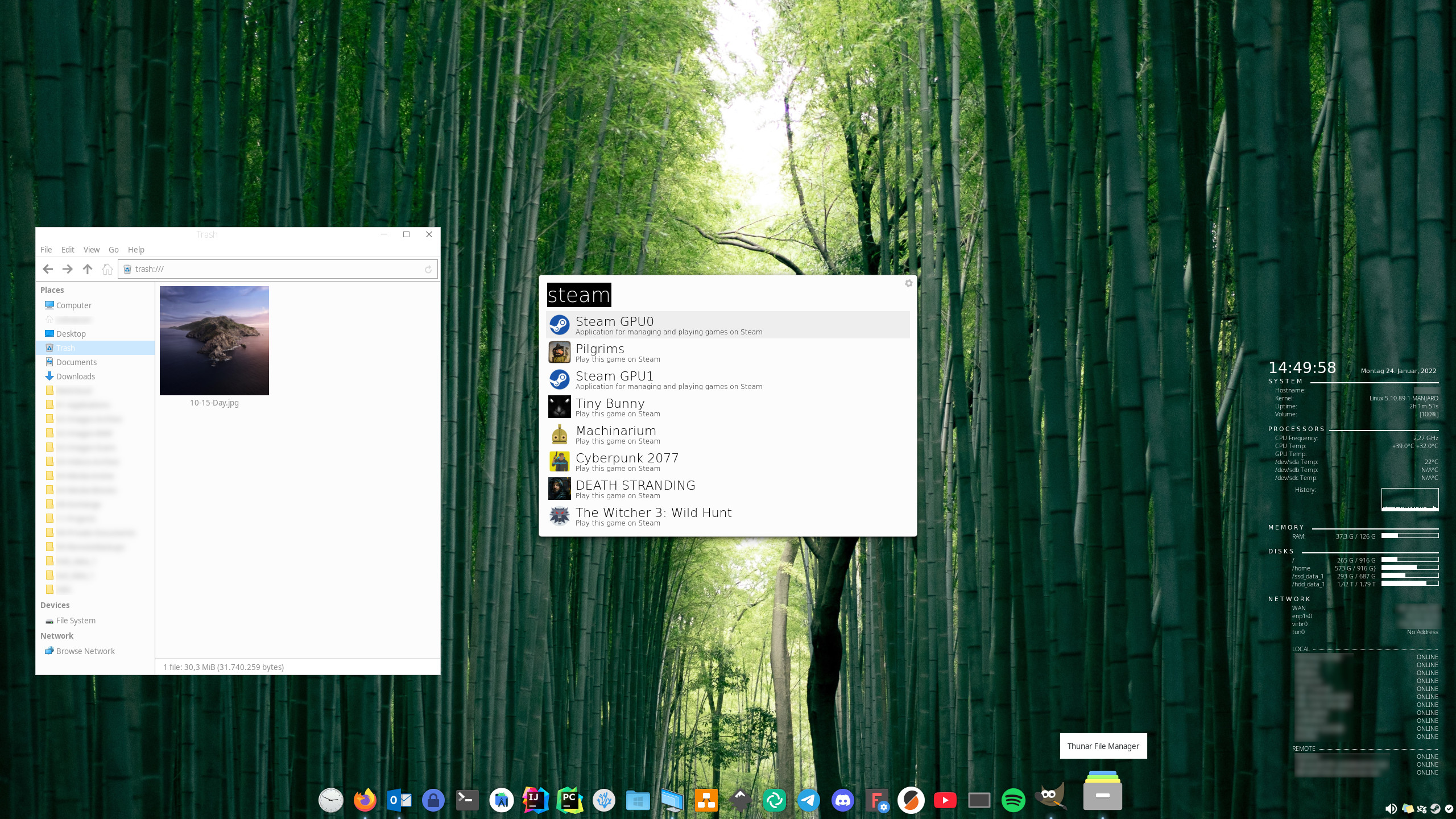Open PyCharm from the dock
1456x819 pixels.
pos(569,800)
